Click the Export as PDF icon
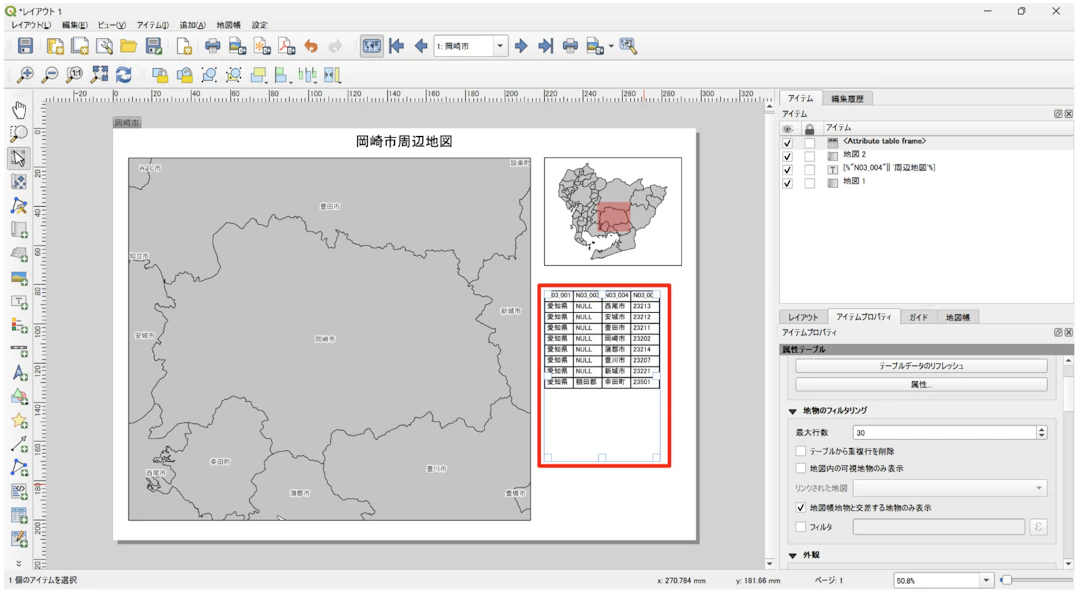Viewport: 1080px width, 599px height. tap(286, 46)
